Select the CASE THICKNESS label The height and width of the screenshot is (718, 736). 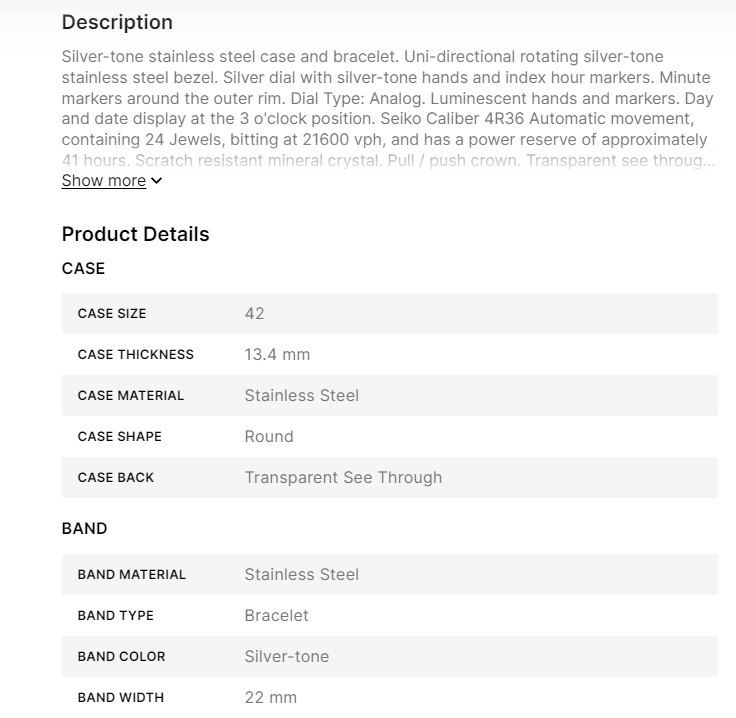pos(136,355)
